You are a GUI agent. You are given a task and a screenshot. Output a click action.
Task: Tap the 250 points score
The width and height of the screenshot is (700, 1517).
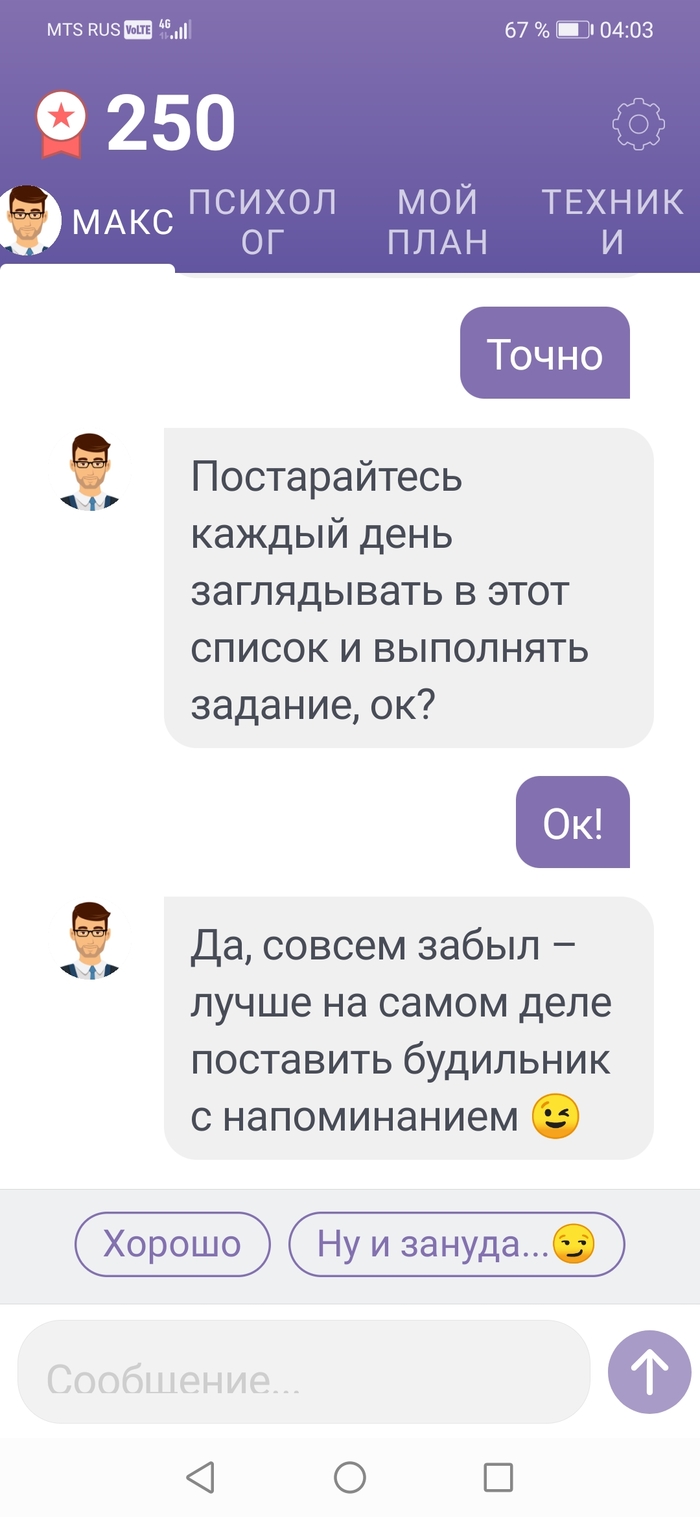click(171, 124)
